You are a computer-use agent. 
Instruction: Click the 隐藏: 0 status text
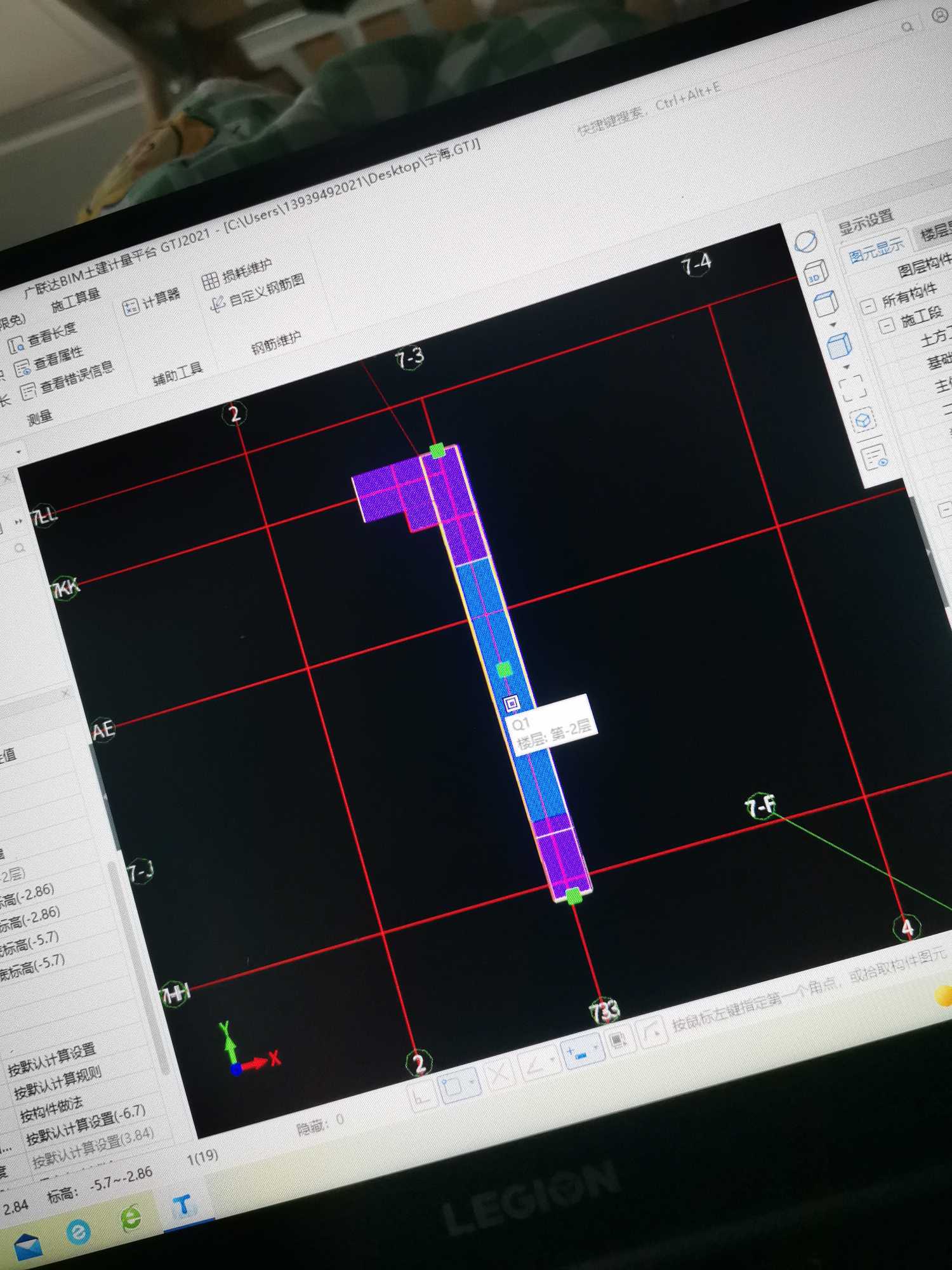click(319, 1125)
